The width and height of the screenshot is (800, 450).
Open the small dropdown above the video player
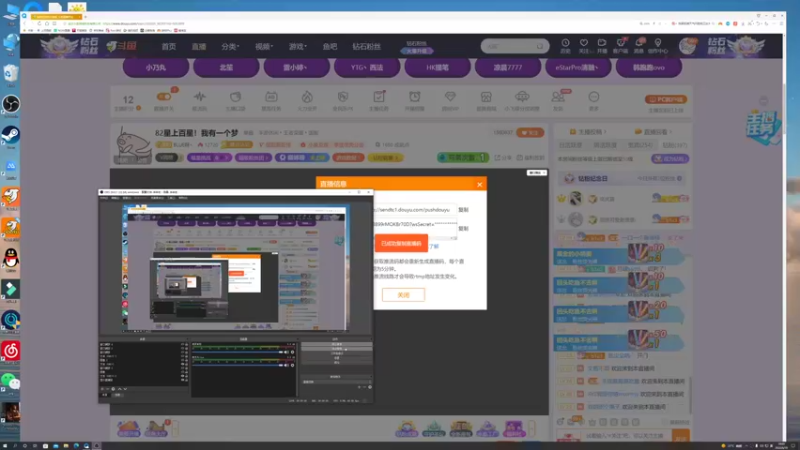point(537,173)
